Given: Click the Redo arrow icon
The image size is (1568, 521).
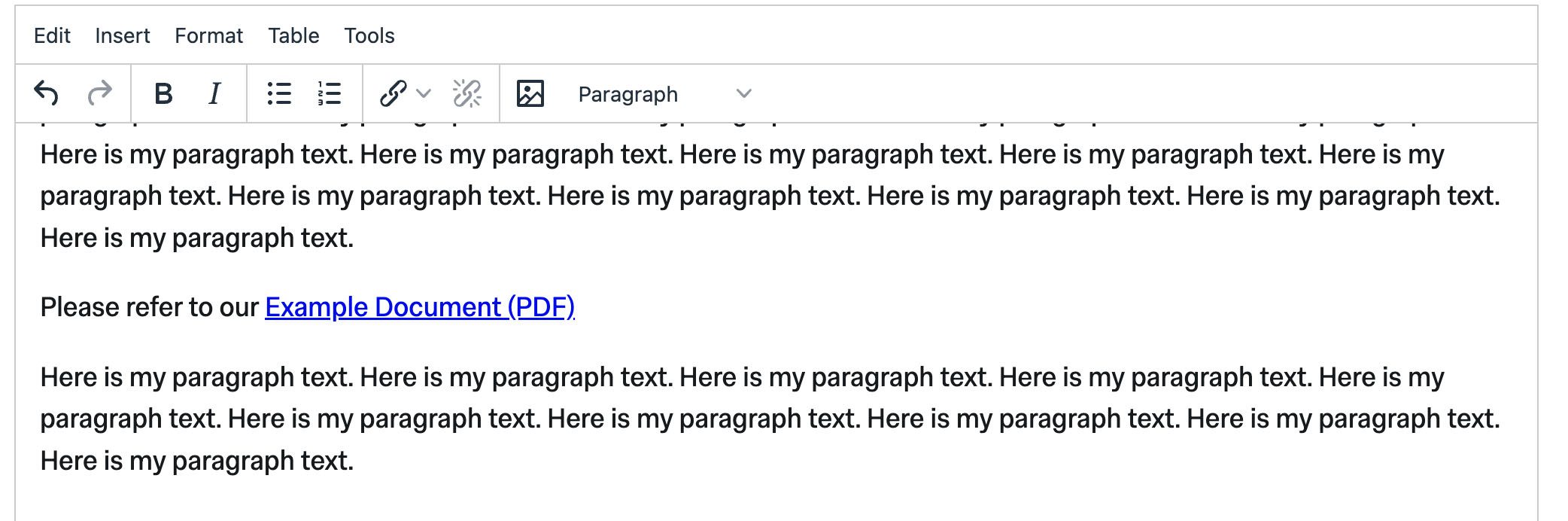Looking at the screenshot, I should tap(99, 93).
